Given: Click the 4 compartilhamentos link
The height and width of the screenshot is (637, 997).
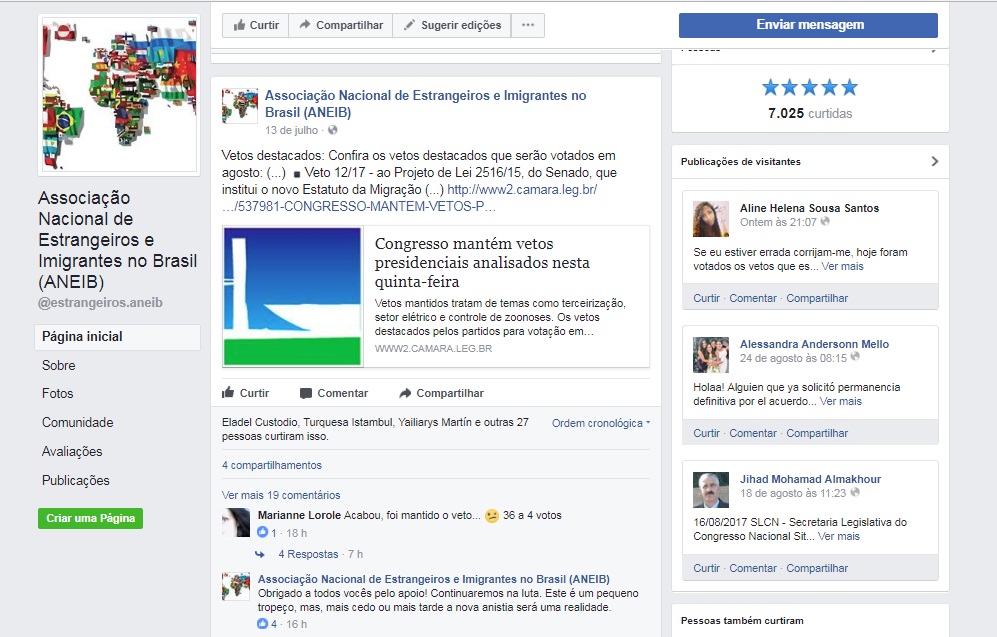Looking at the screenshot, I should click(x=272, y=465).
